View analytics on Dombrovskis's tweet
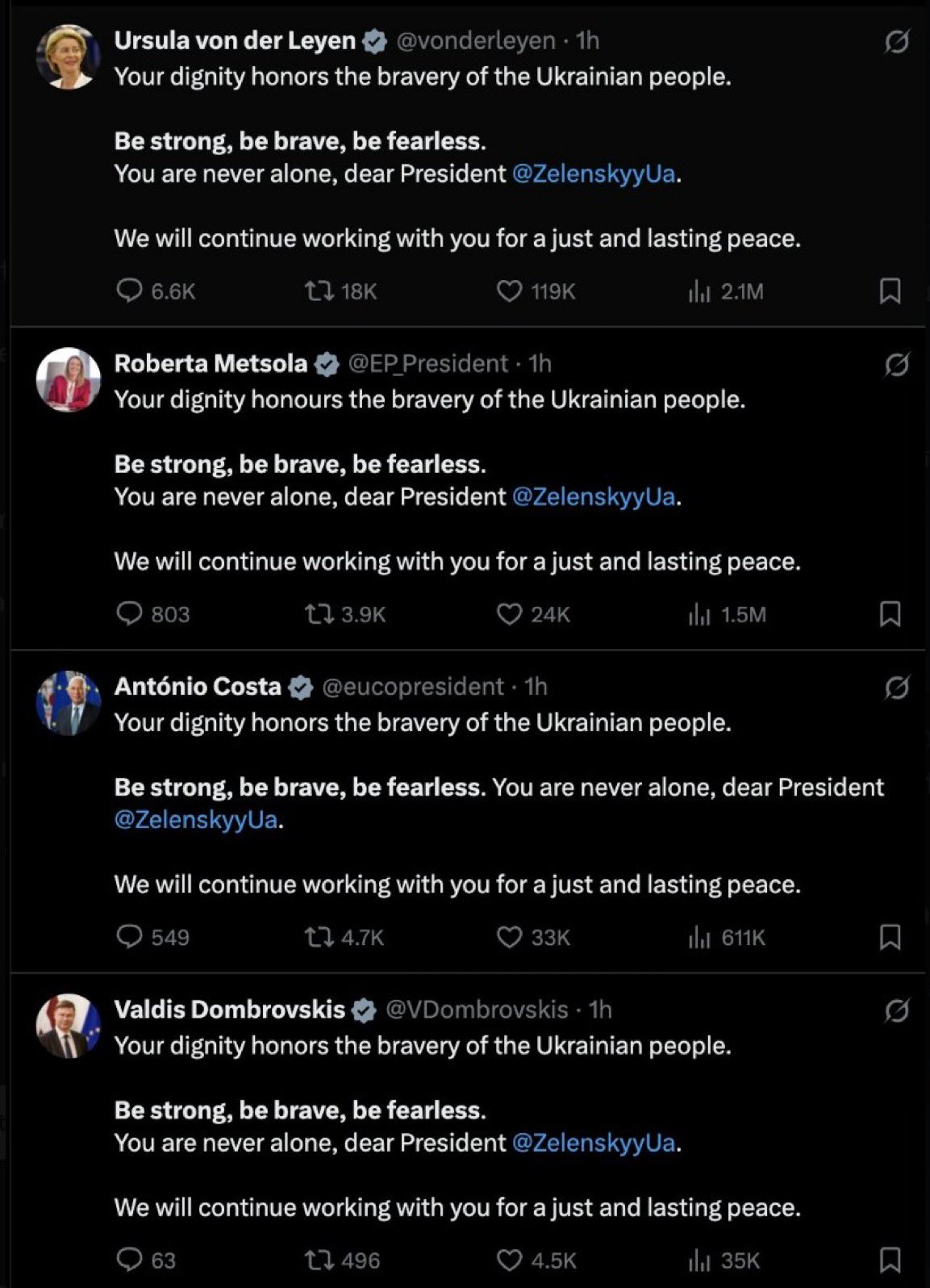The height and width of the screenshot is (1288, 930). click(x=699, y=1260)
